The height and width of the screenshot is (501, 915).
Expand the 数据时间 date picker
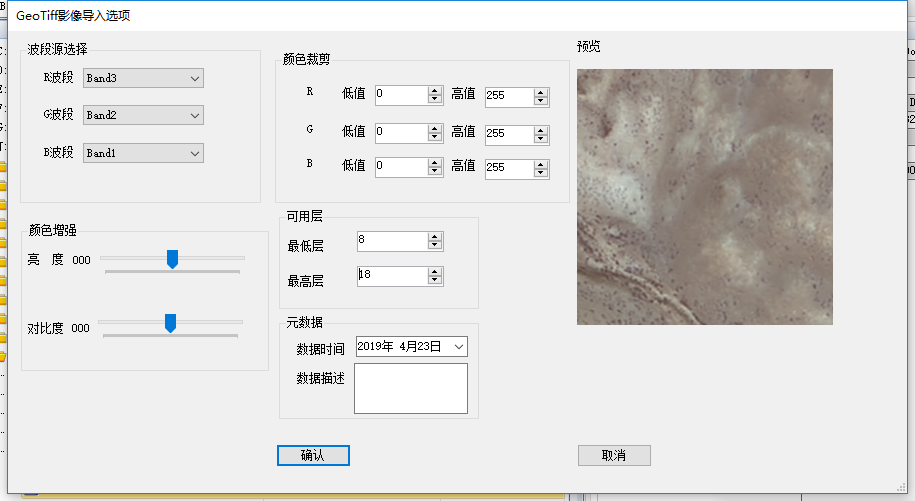tap(459, 347)
